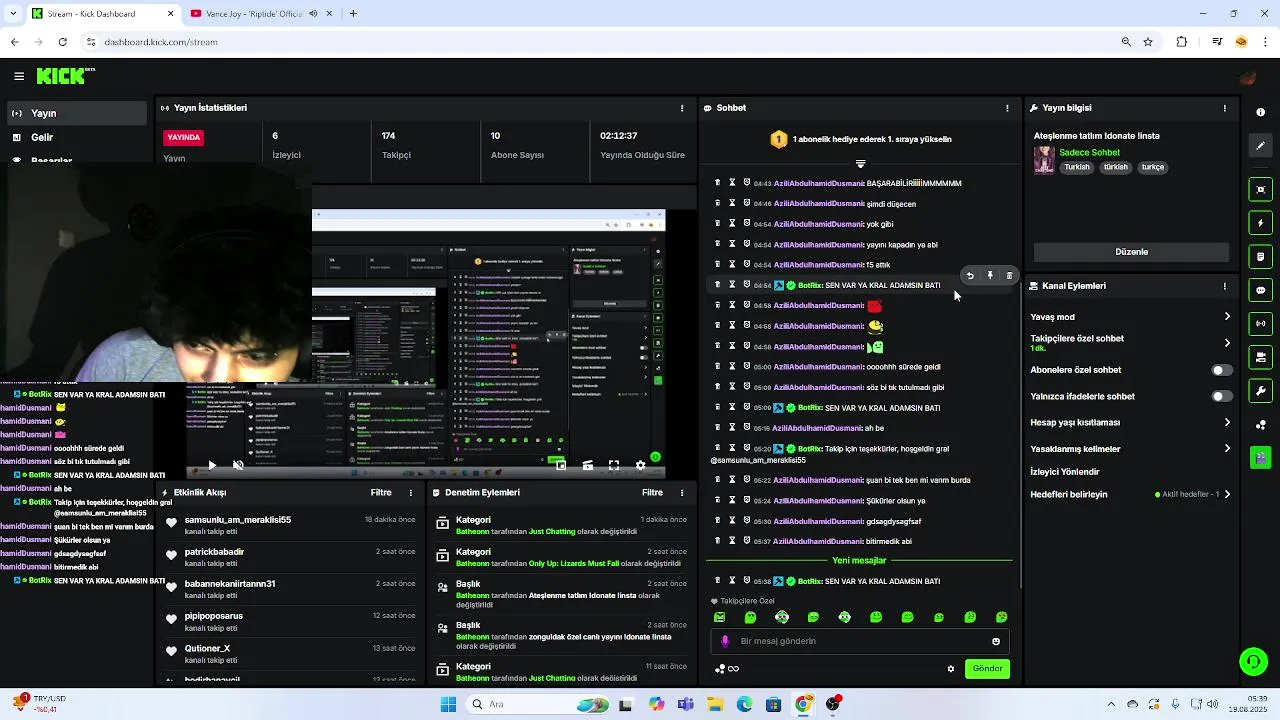
Task: Click Filtre in Etkinlik Akışı panel
Action: pos(381,493)
